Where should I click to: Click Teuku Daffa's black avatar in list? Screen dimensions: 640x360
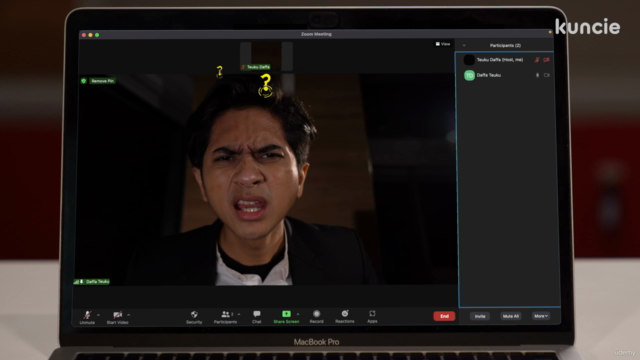469,60
